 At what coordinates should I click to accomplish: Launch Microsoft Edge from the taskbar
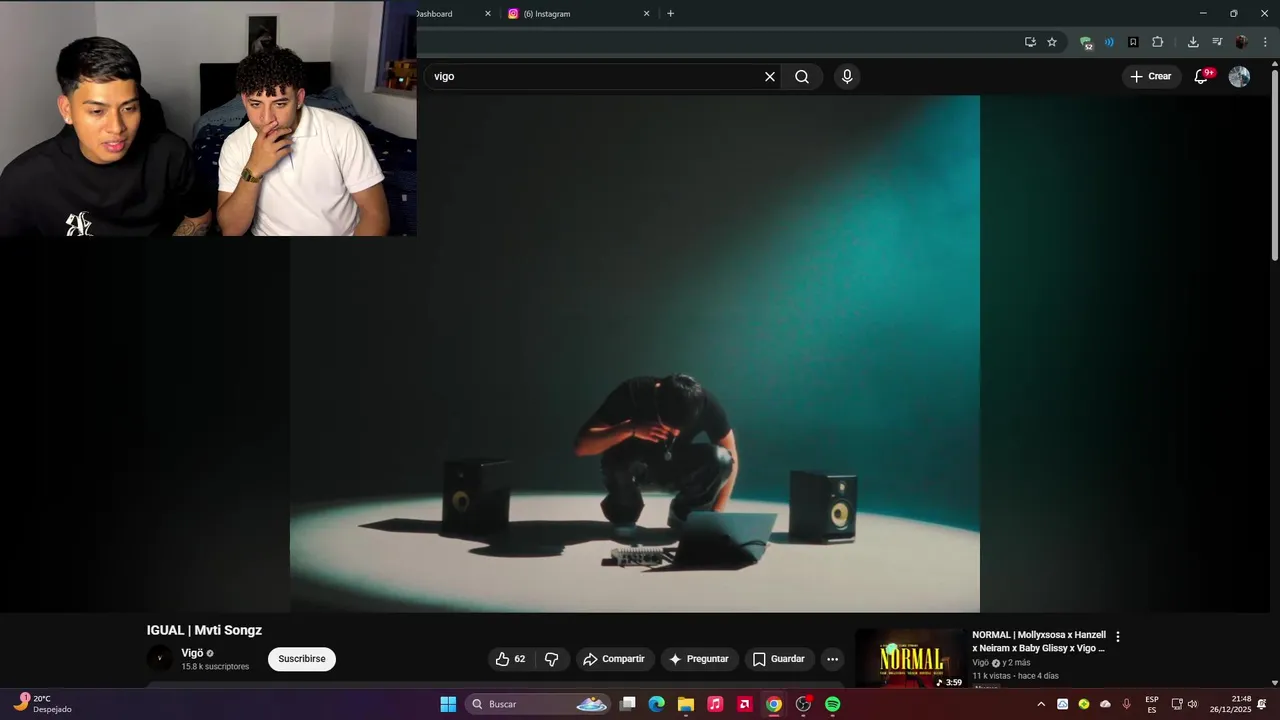point(656,704)
